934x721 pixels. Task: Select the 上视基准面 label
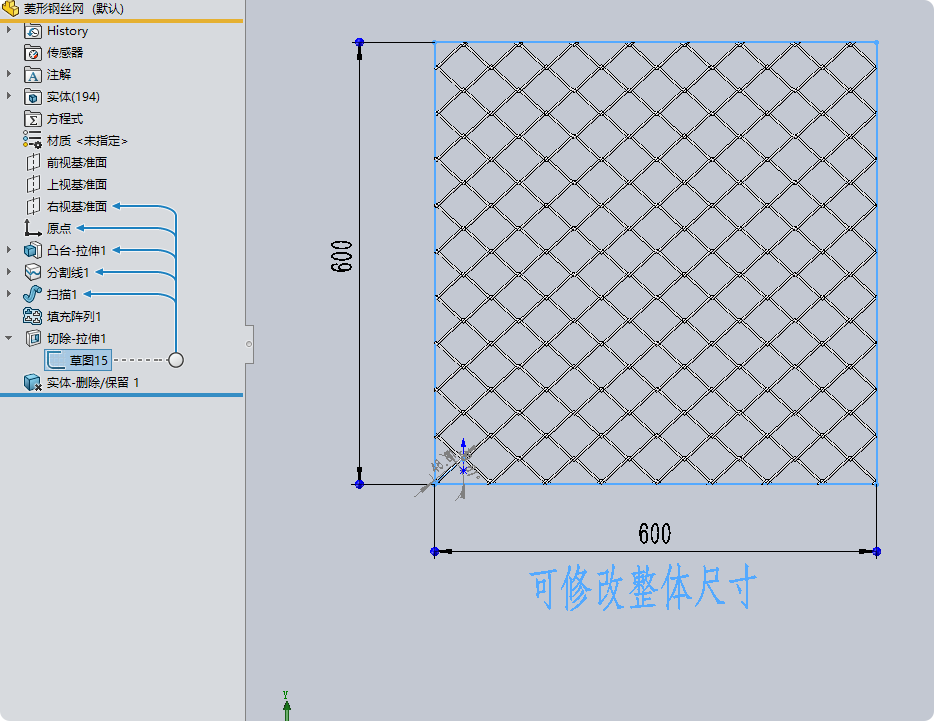(x=77, y=185)
